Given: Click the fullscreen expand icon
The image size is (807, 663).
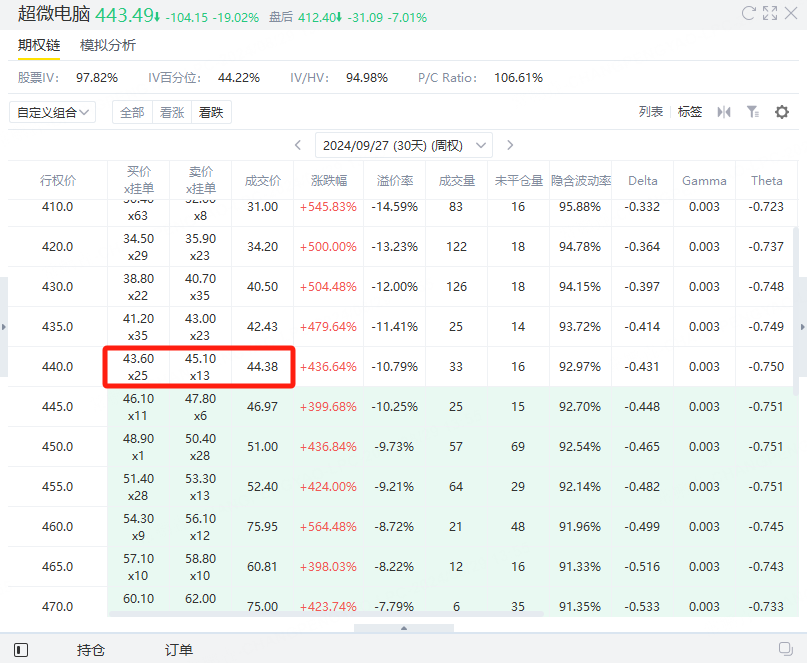Looking at the screenshot, I should [x=770, y=13].
